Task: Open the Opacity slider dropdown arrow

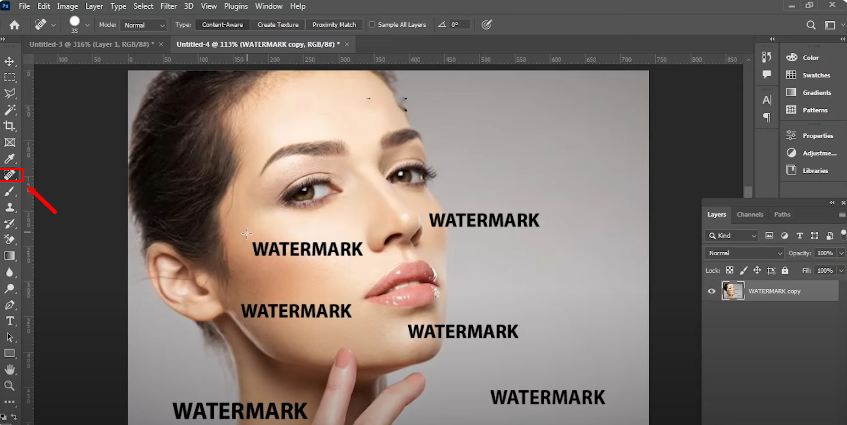Action: [841, 253]
